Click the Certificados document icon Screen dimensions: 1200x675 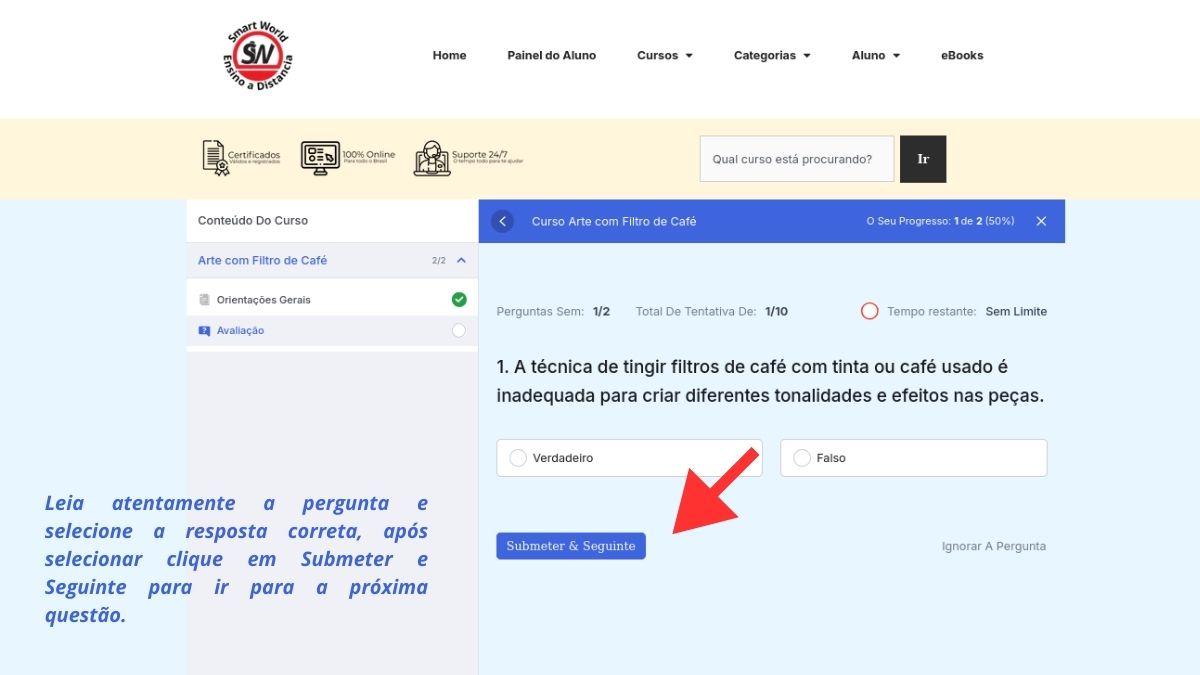click(x=215, y=158)
